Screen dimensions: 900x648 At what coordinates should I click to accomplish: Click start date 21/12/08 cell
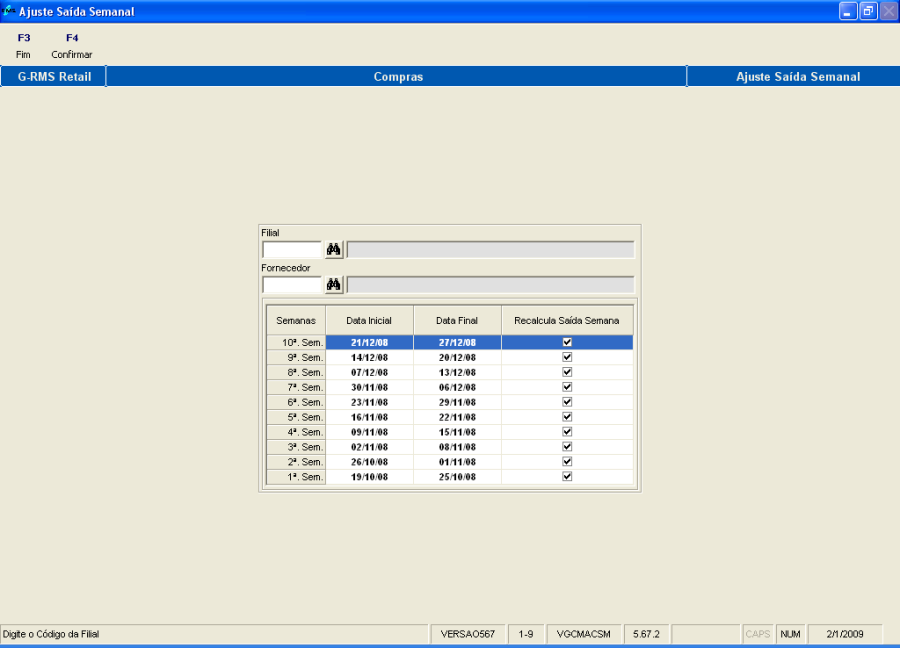(370, 343)
